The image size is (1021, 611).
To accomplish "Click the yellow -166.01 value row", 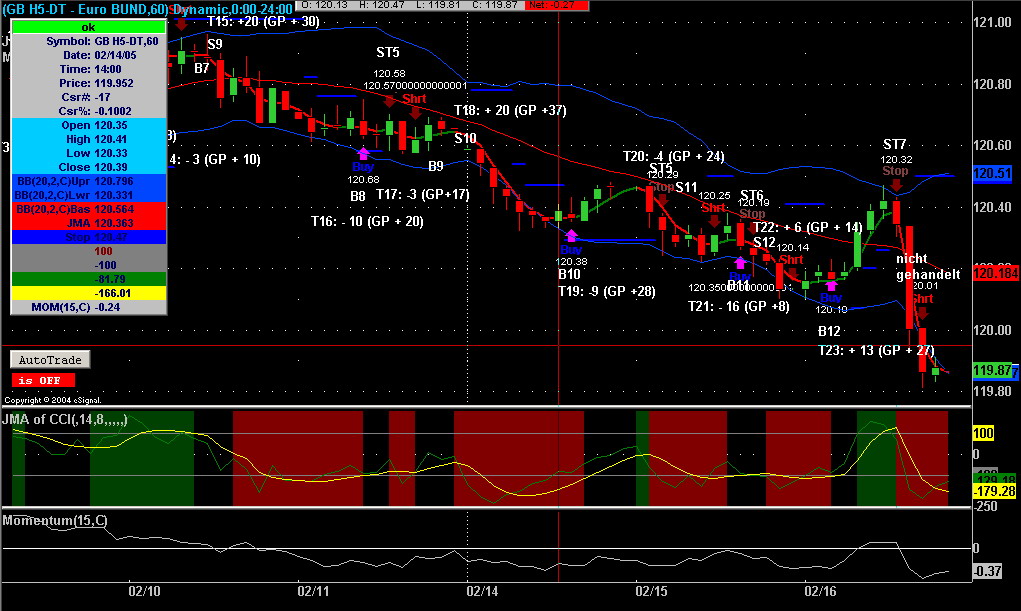I will 89,293.
